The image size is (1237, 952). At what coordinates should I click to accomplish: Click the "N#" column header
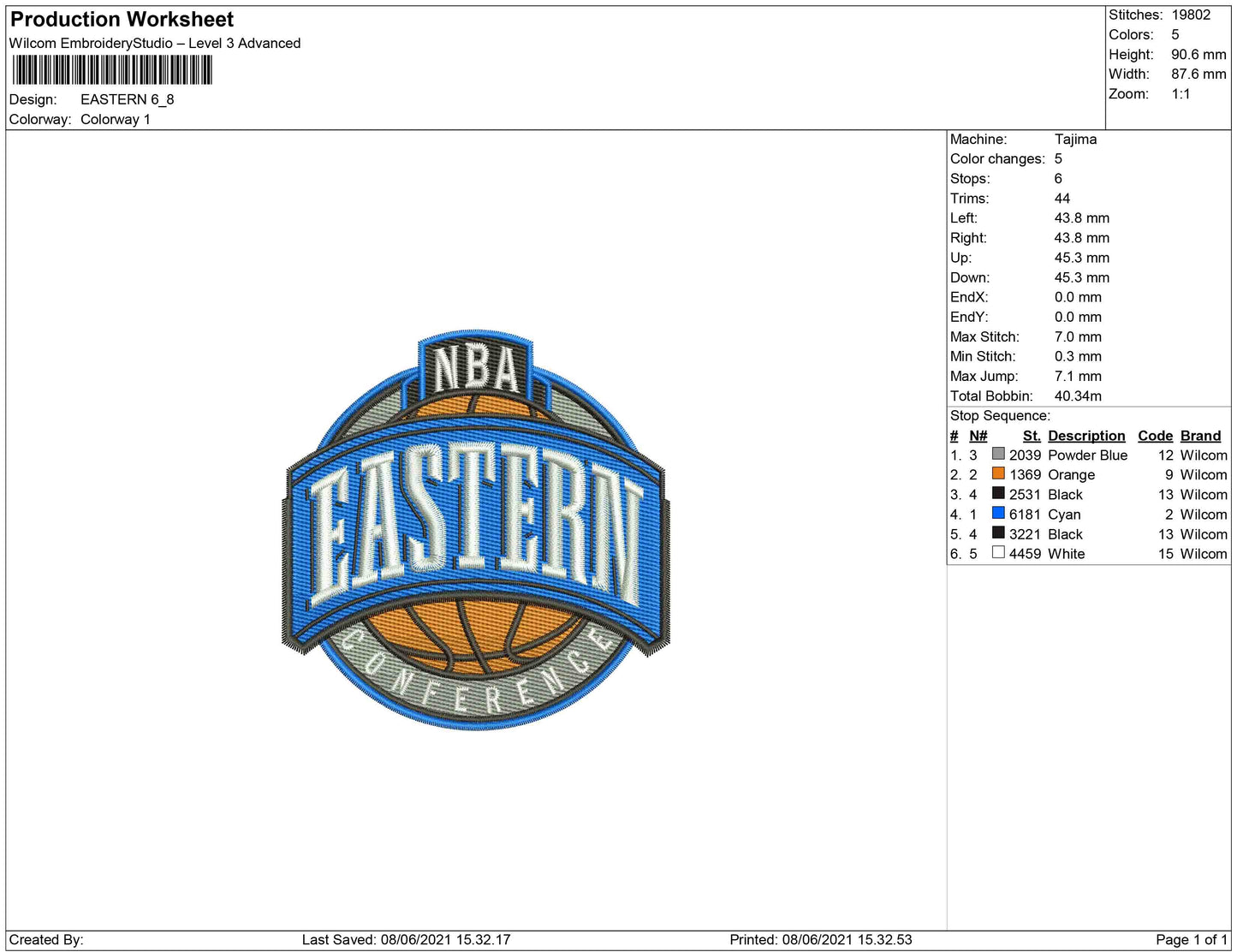(x=978, y=436)
